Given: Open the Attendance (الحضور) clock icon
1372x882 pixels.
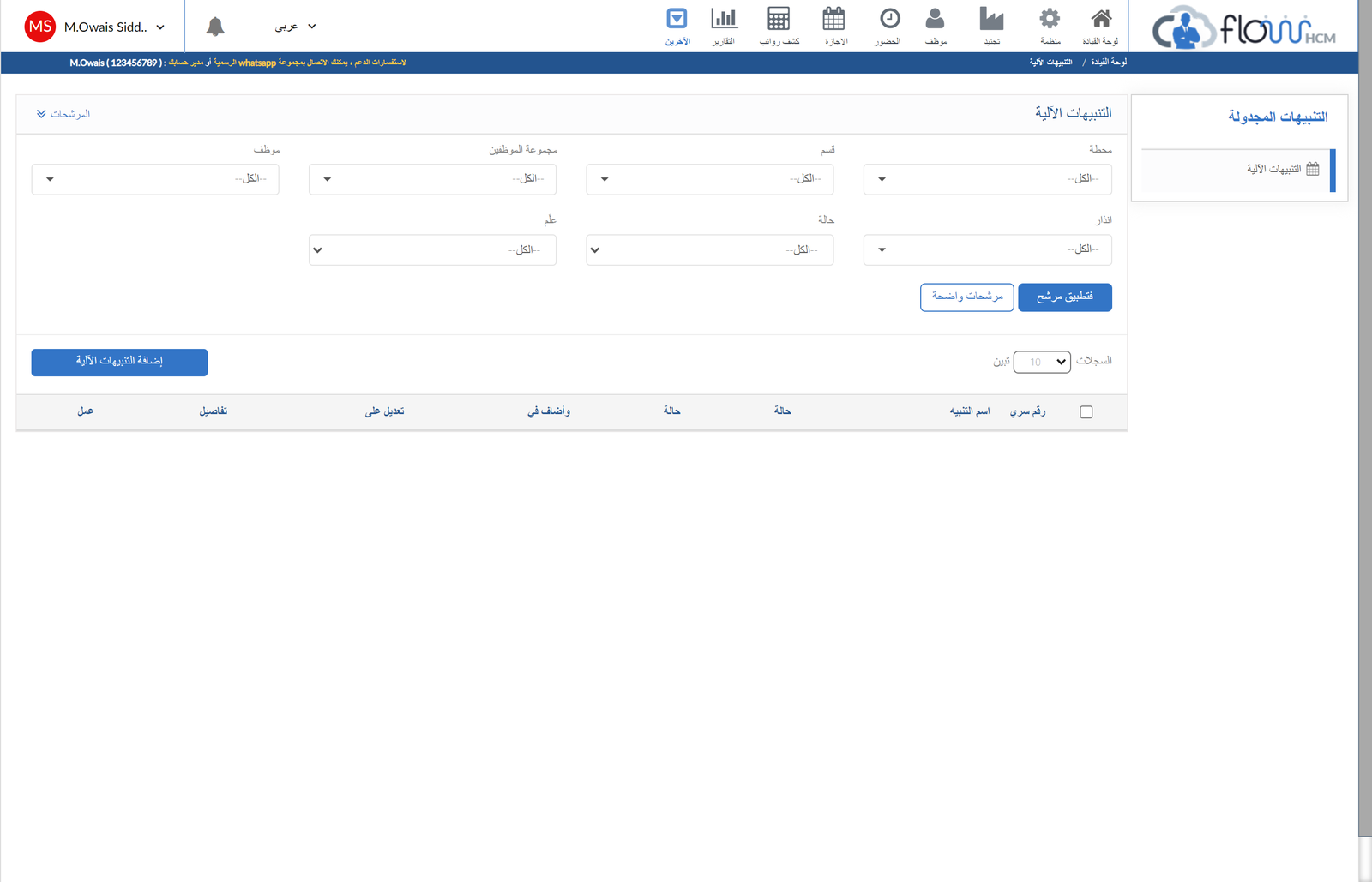Looking at the screenshot, I should (x=889, y=21).
